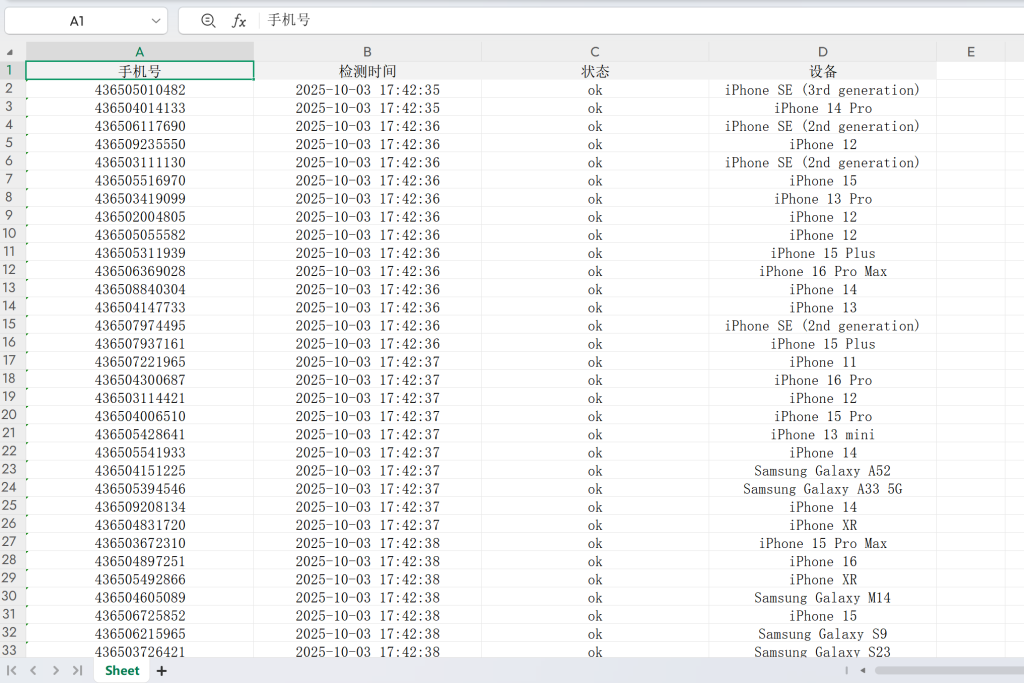This screenshot has height=683, width=1024.
Task: Select cell with 436503419099
Action: 140,199
